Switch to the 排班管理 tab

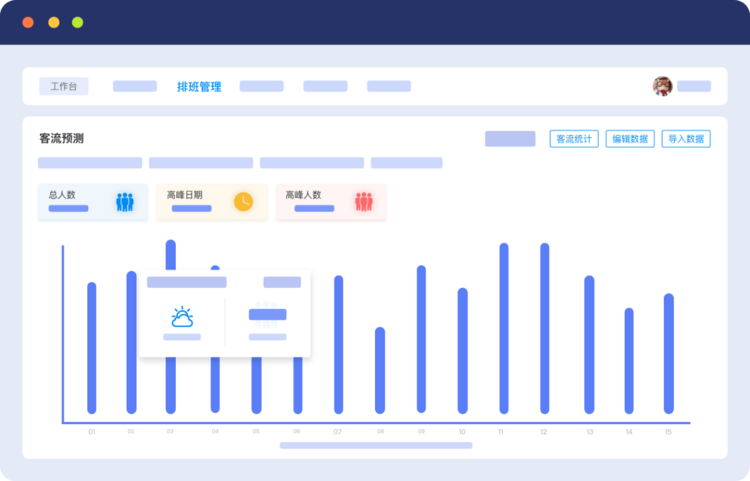point(199,87)
